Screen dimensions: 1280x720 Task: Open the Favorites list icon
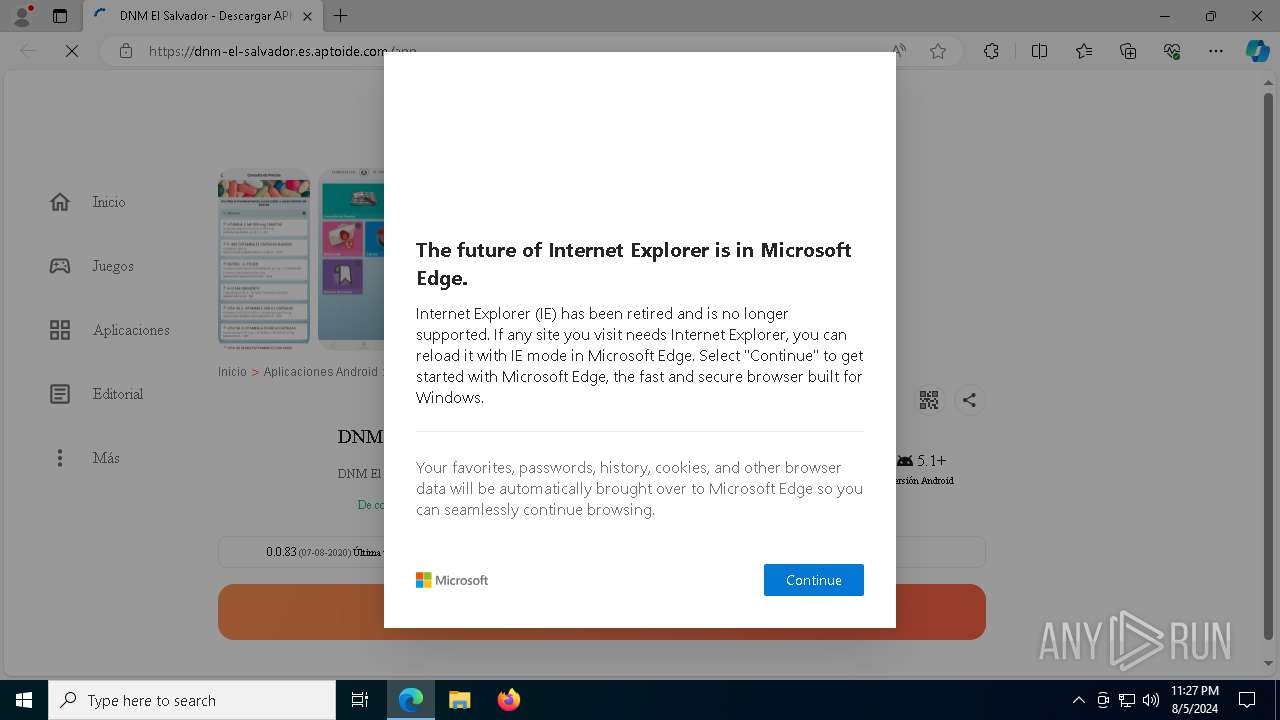click(x=1084, y=51)
